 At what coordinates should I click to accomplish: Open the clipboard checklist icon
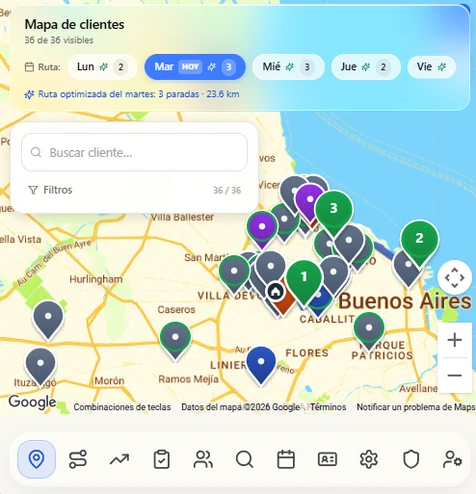click(161, 459)
